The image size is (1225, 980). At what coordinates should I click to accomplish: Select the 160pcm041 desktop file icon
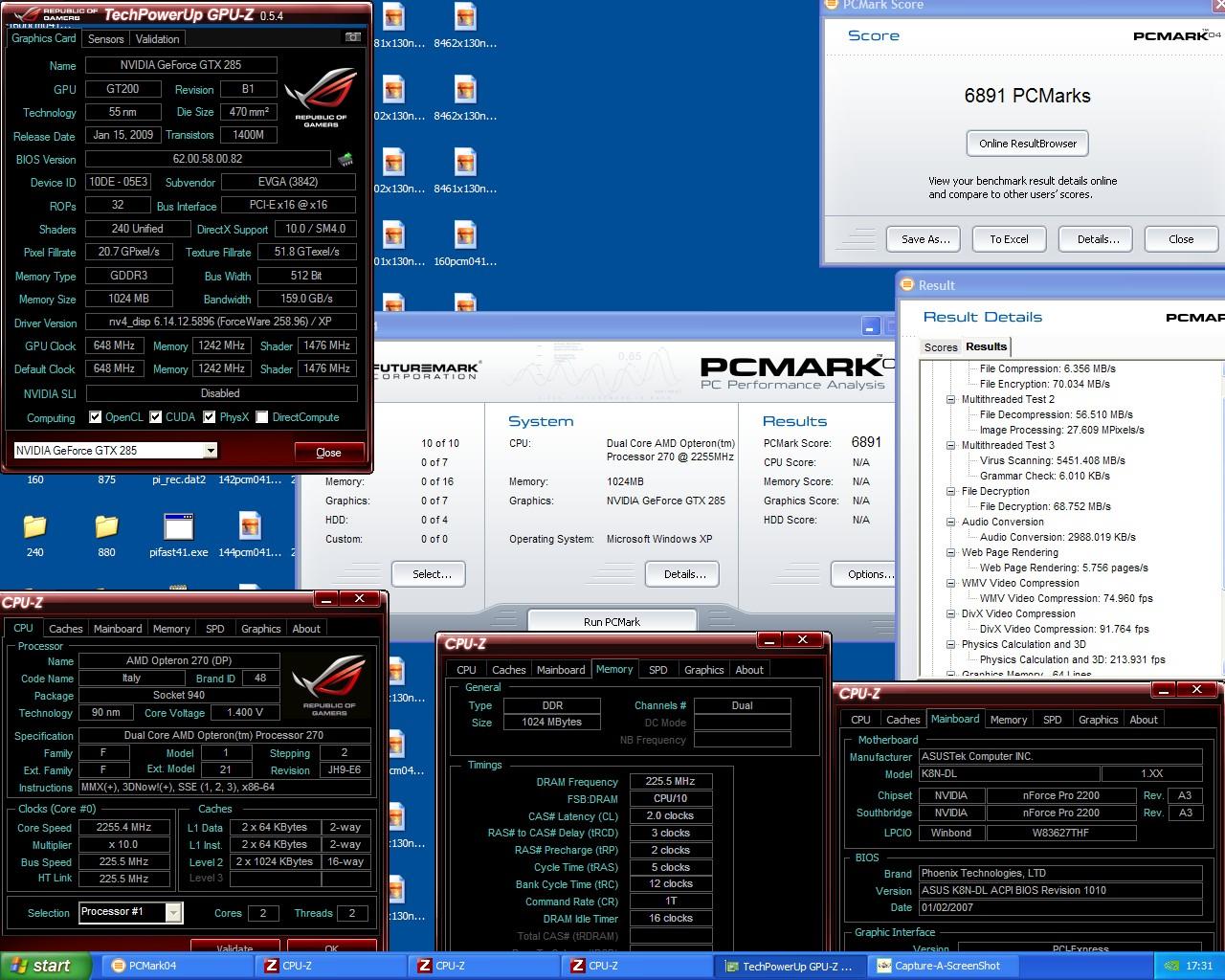pyautogui.click(x=466, y=242)
